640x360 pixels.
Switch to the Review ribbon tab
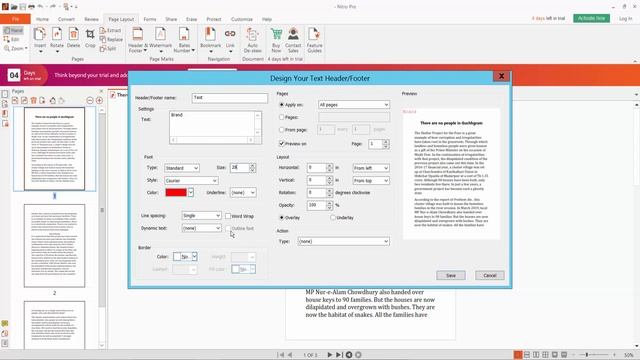pyautogui.click(x=91, y=19)
